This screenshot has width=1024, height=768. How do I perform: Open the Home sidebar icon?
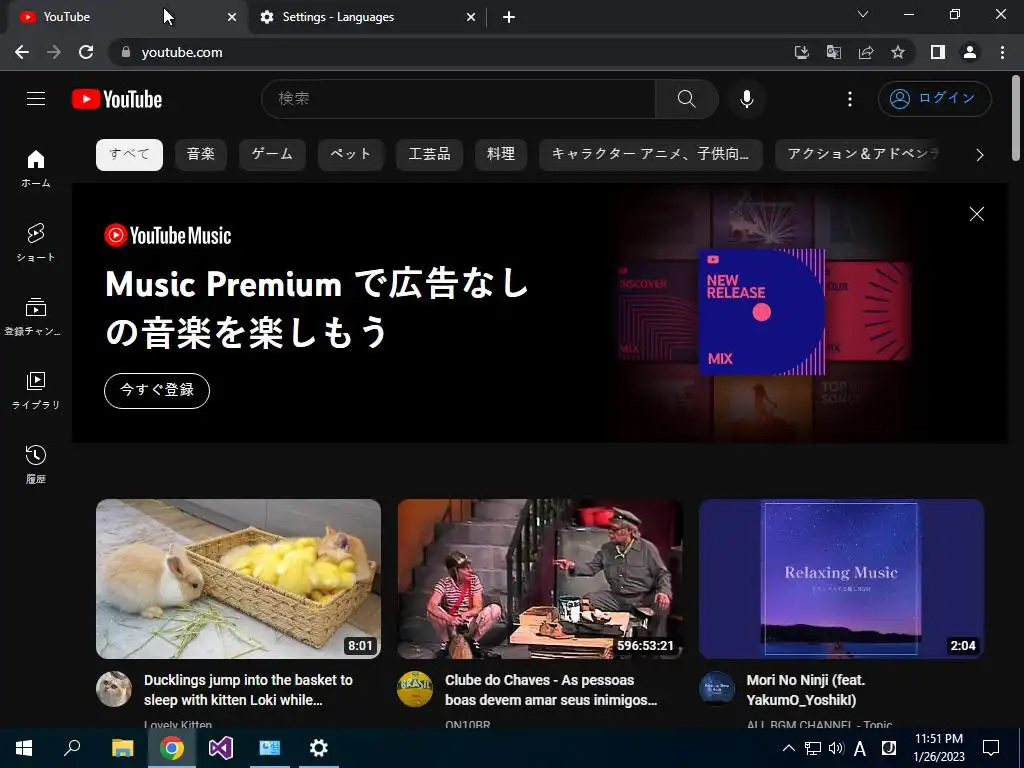(36, 168)
